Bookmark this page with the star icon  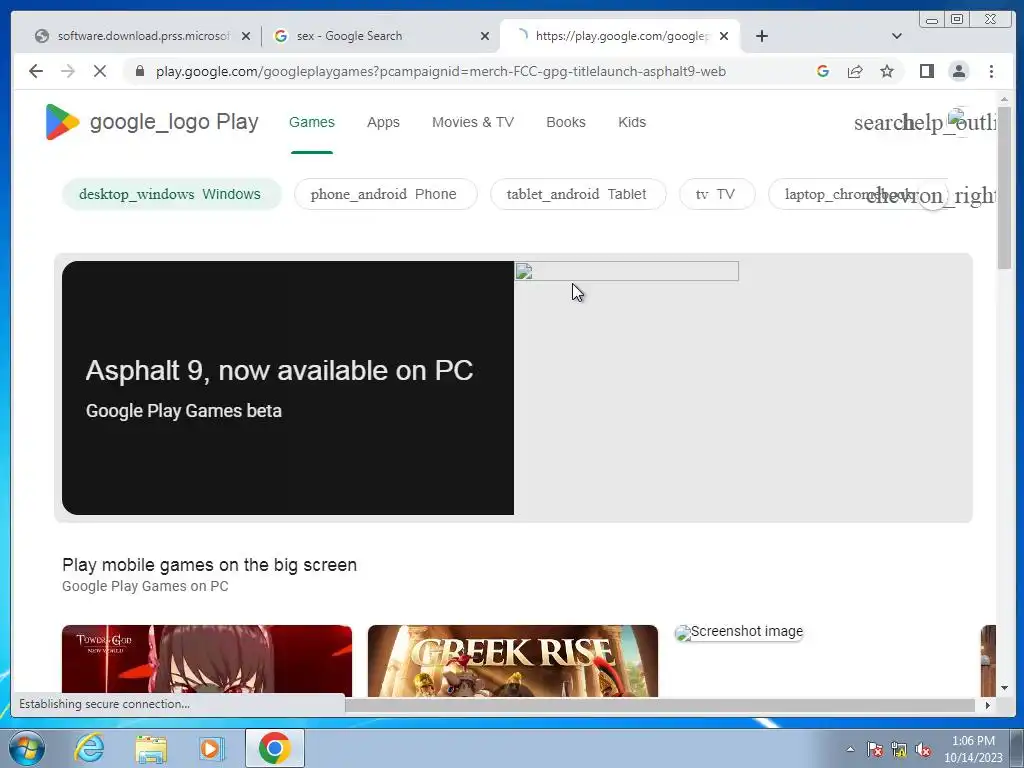pyautogui.click(x=887, y=71)
